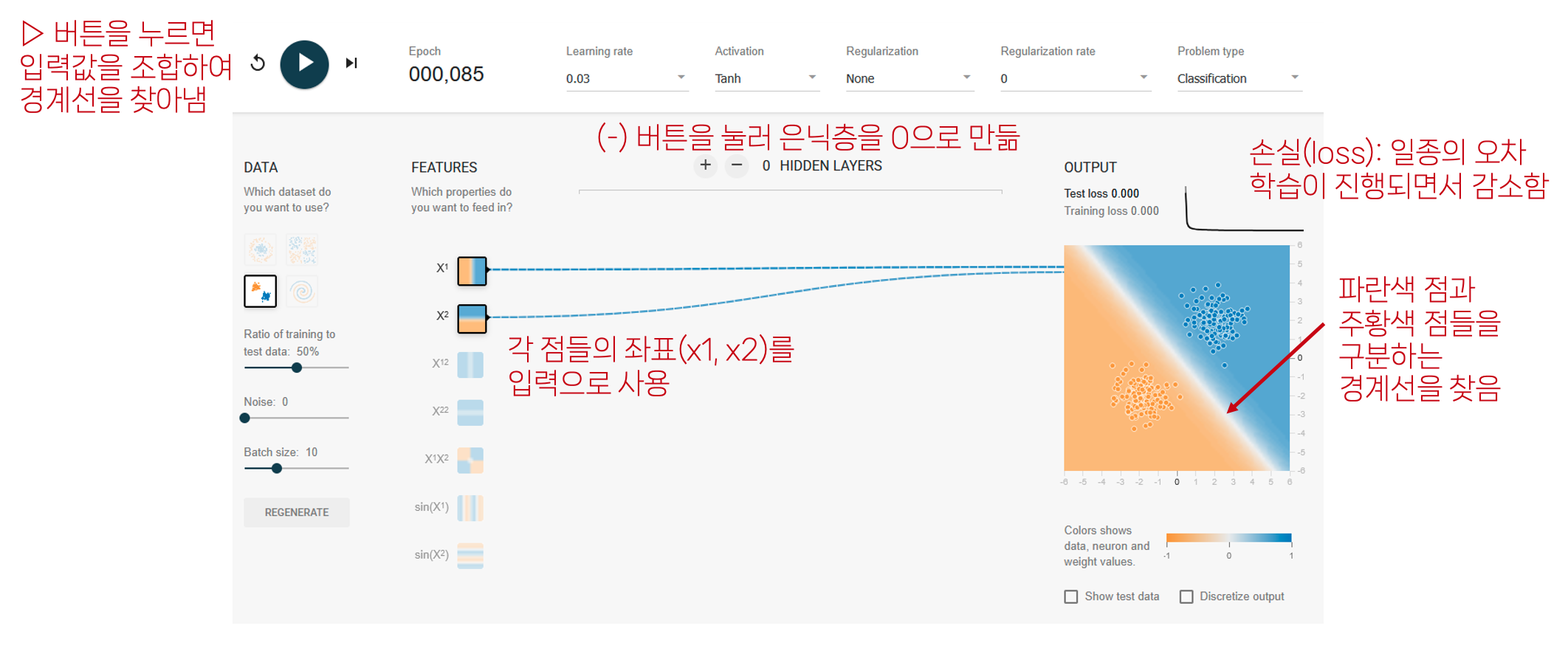Toggle the X2 feature node

472,319
